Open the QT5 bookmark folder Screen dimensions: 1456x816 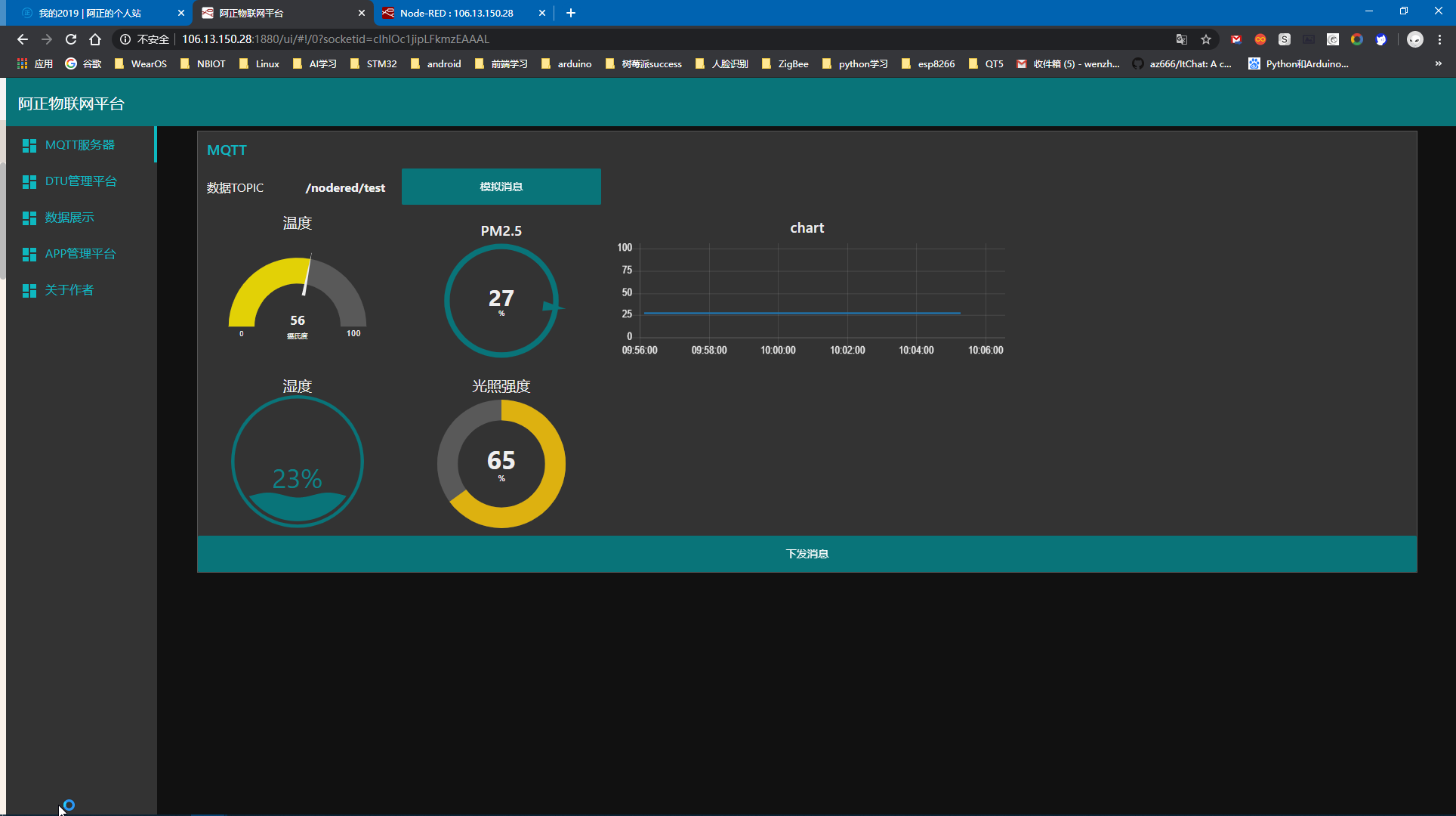click(x=986, y=64)
